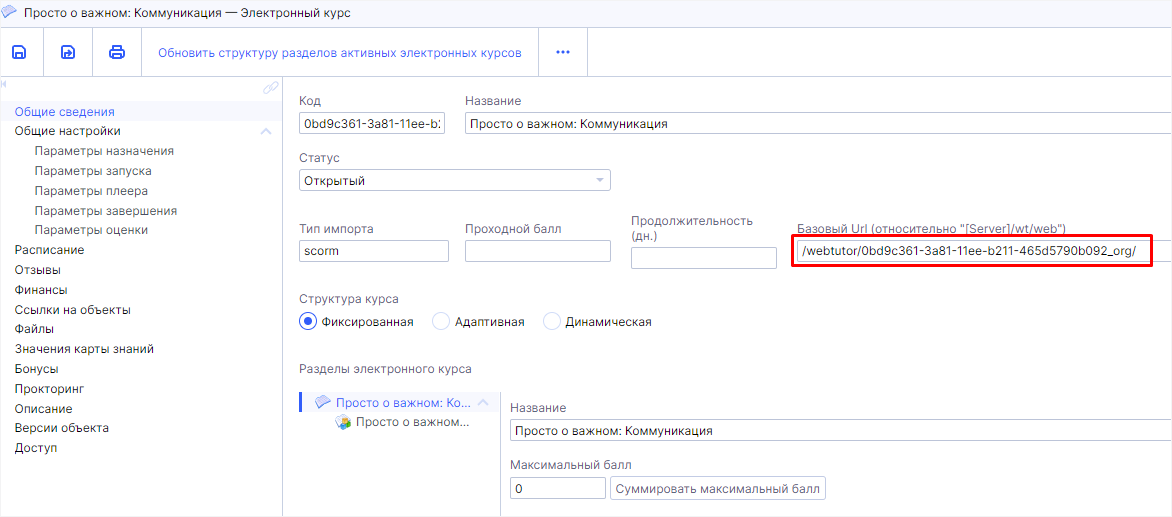The height and width of the screenshot is (517, 1172).
Task: Click the Максимальный балл field with 0
Action: tap(558, 489)
